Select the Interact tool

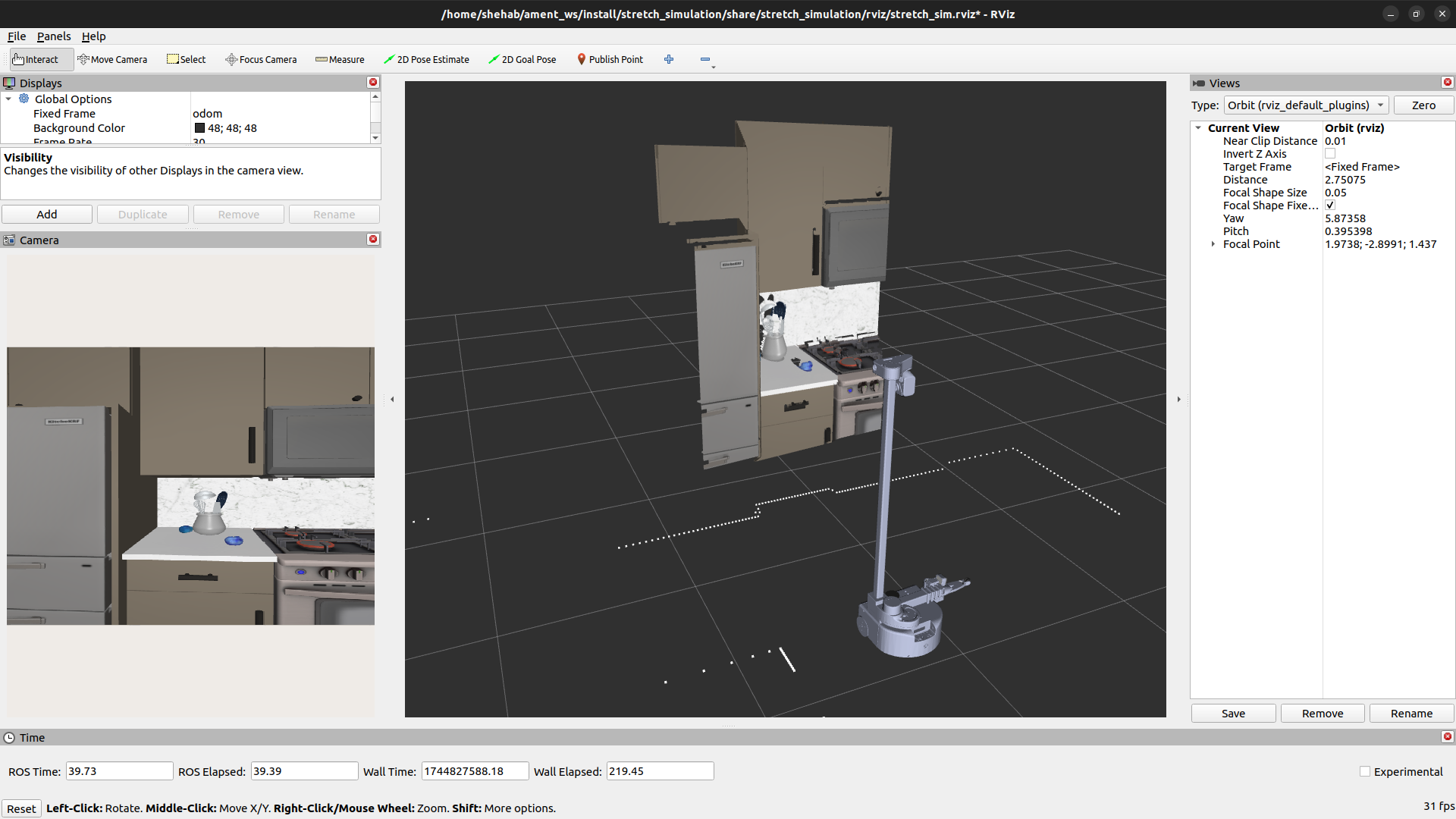(x=36, y=59)
